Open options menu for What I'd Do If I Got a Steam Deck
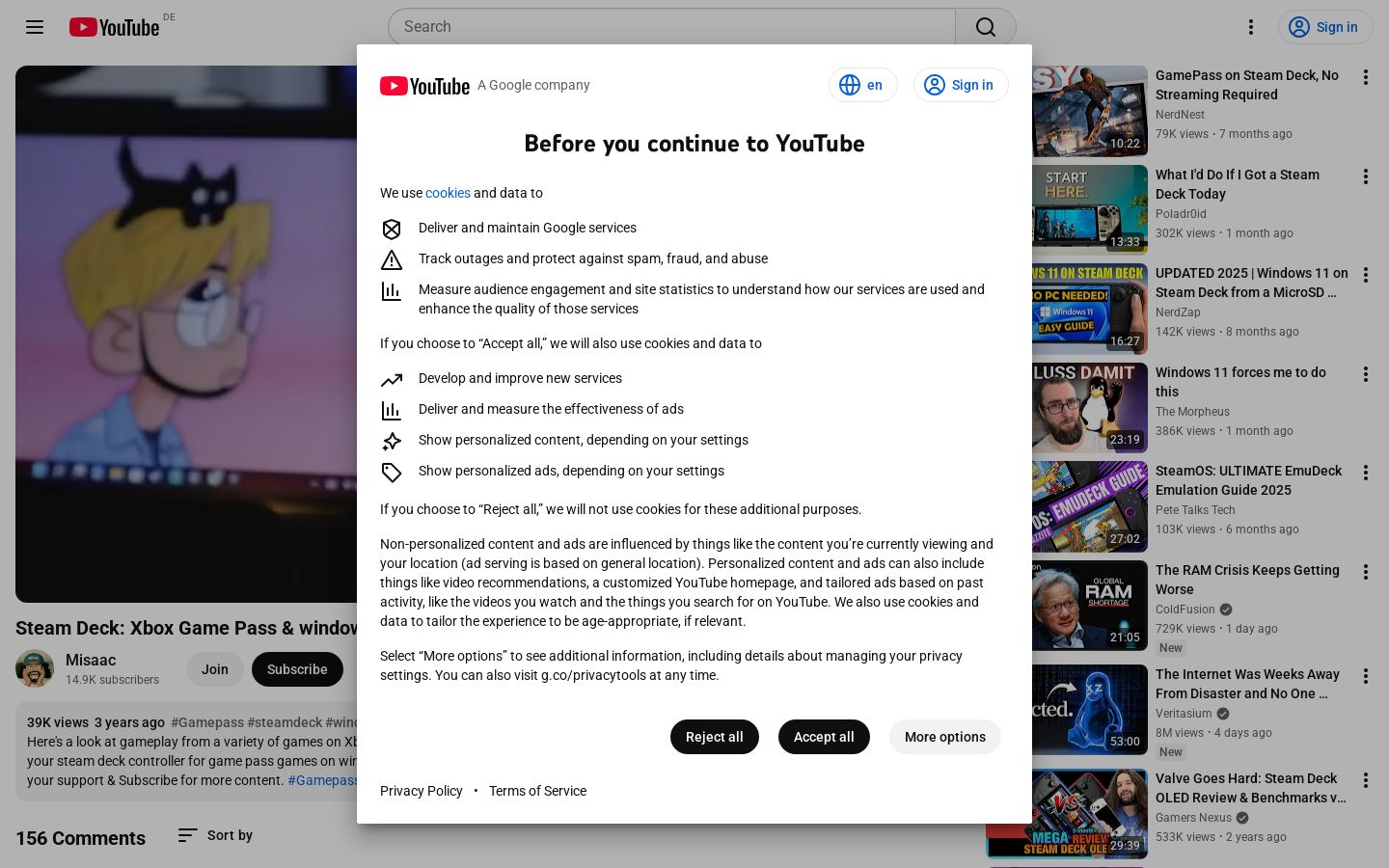The image size is (1389, 868). click(x=1366, y=176)
